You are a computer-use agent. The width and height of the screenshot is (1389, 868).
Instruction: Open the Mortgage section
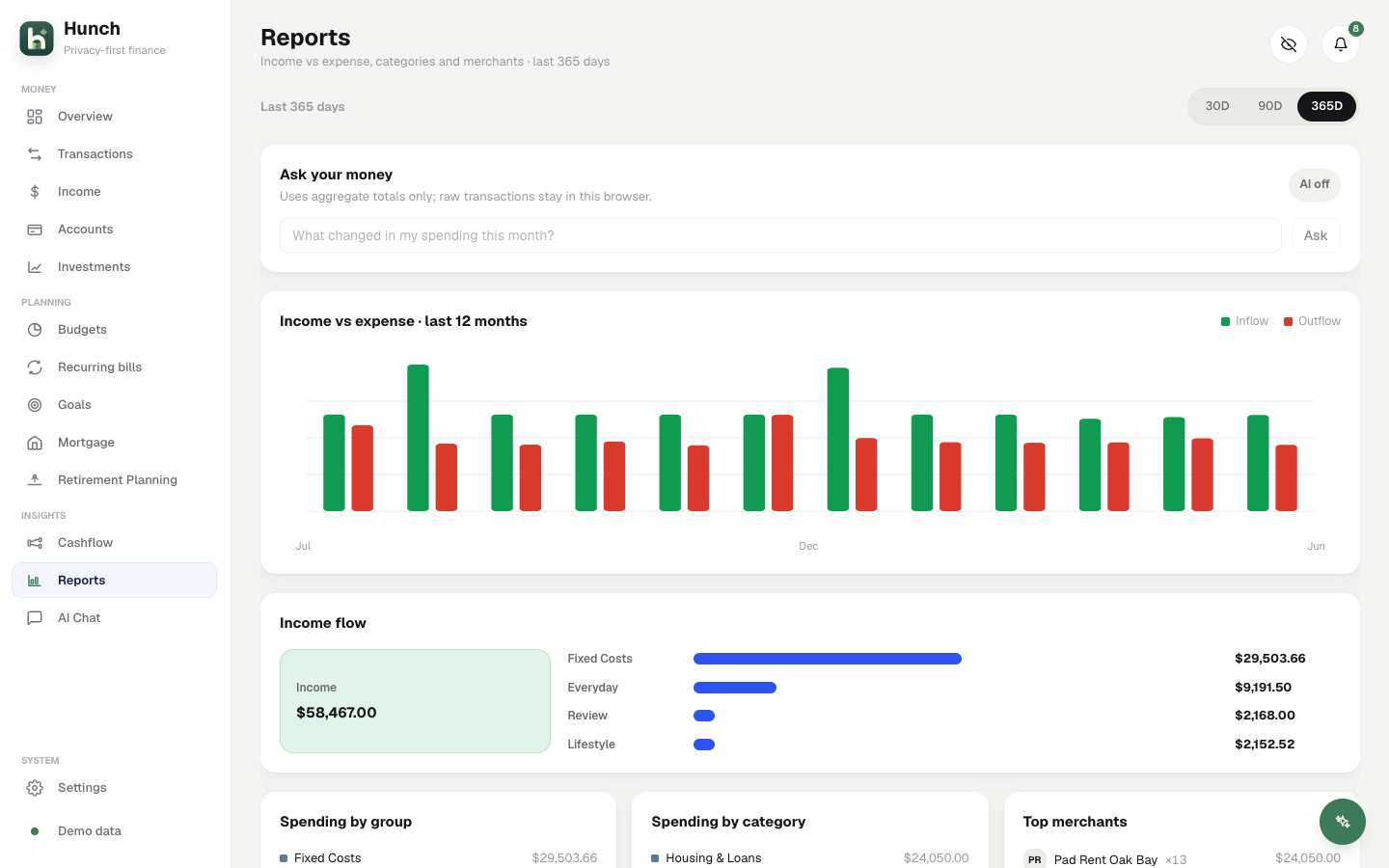(86, 443)
